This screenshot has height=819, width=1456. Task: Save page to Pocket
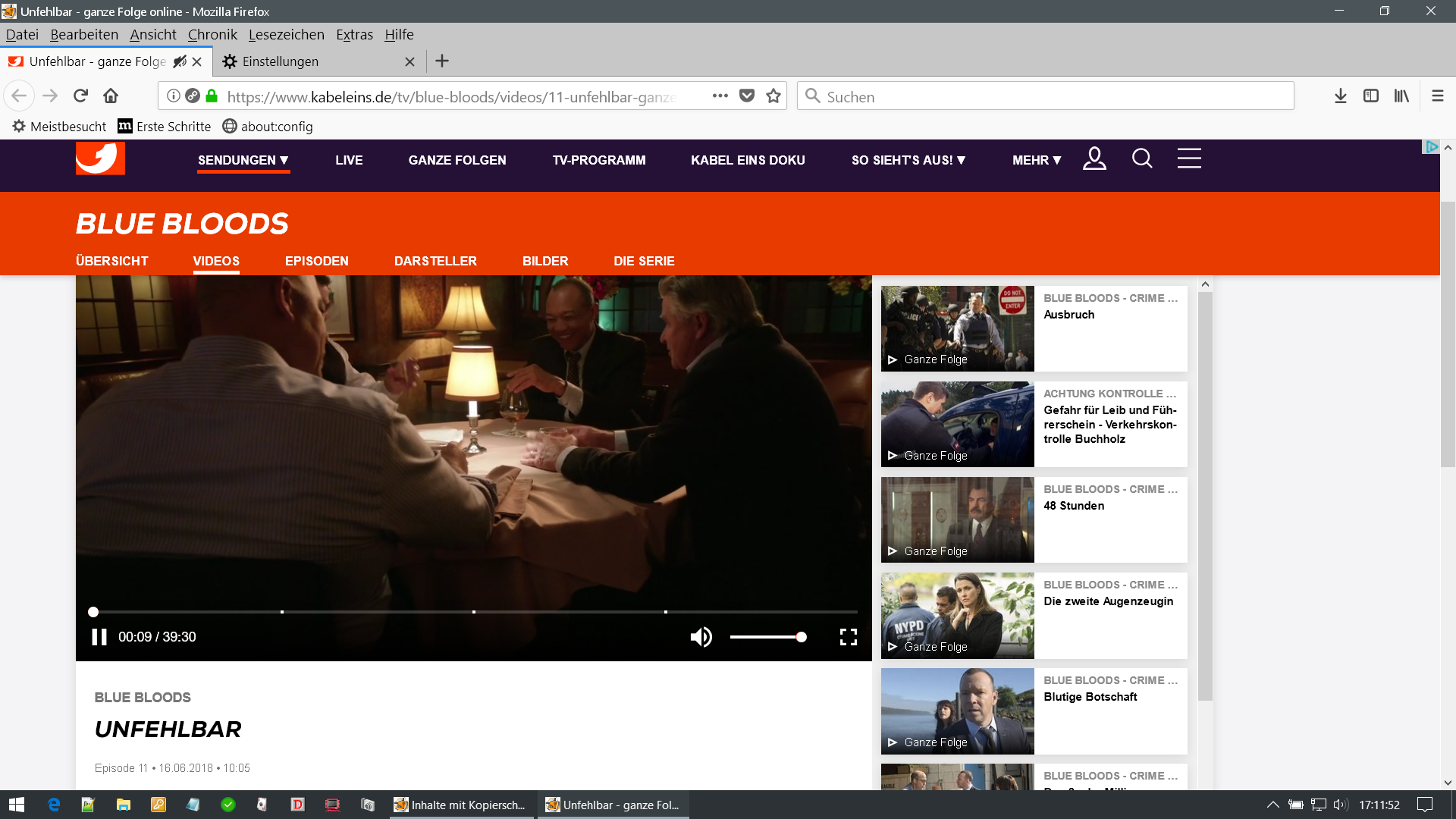(x=747, y=96)
